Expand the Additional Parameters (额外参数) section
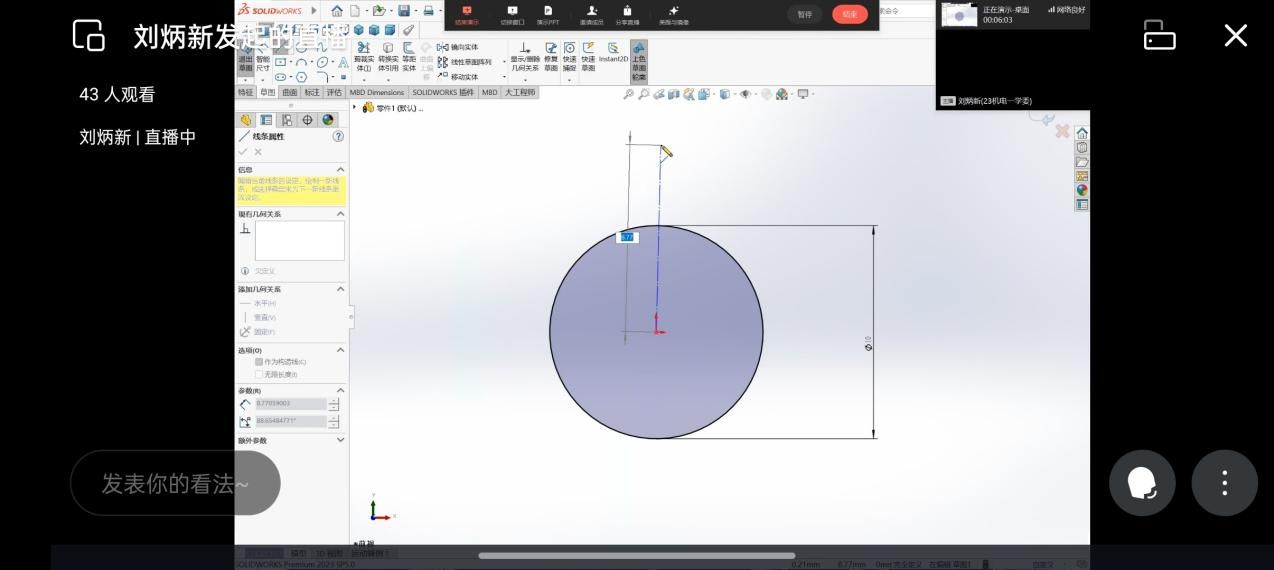1274x570 pixels. (x=340, y=440)
